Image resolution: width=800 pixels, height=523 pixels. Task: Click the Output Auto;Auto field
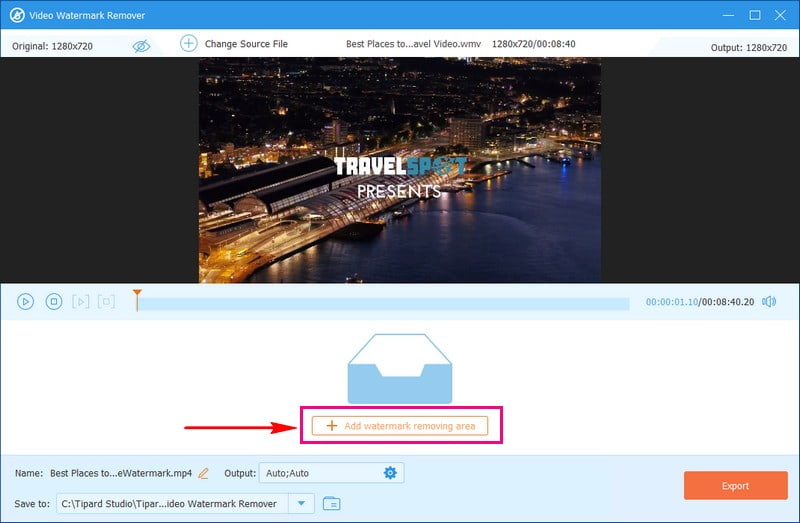(x=318, y=473)
